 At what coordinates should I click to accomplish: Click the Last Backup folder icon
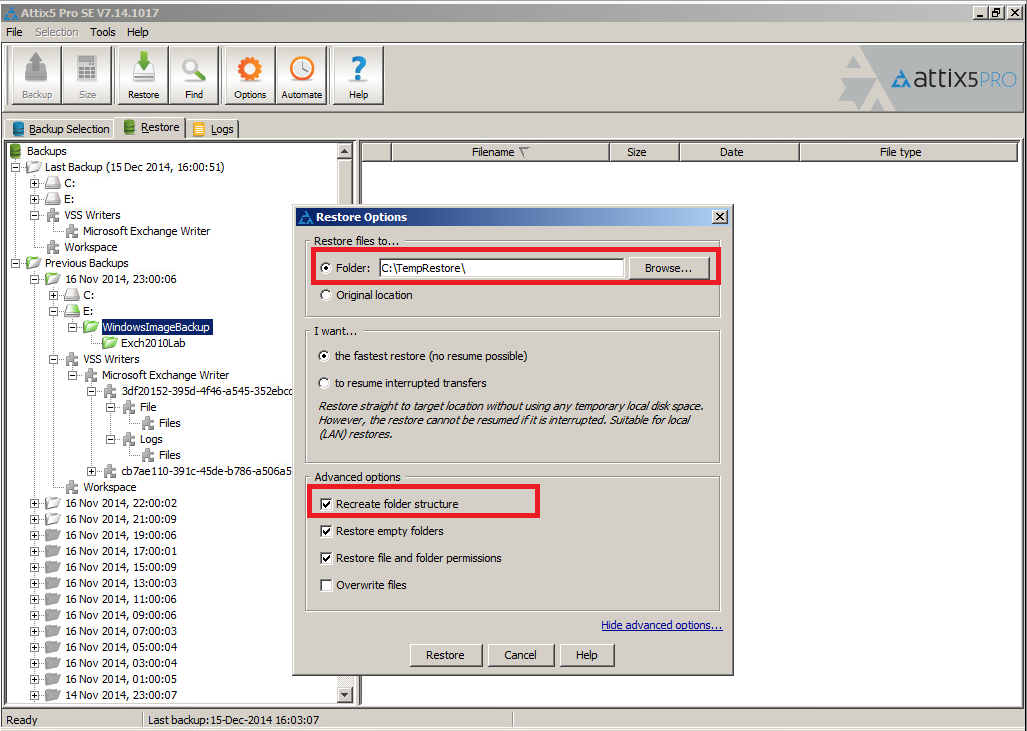34,167
